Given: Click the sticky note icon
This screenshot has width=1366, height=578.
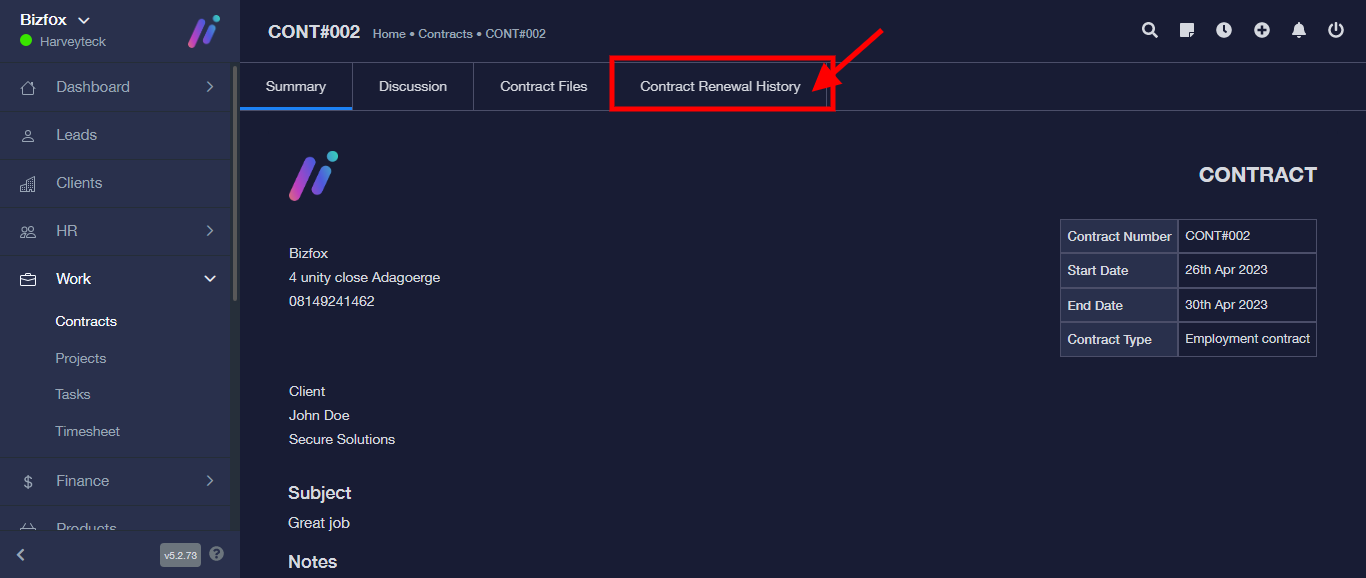Looking at the screenshot, I should pos(1187,31).
